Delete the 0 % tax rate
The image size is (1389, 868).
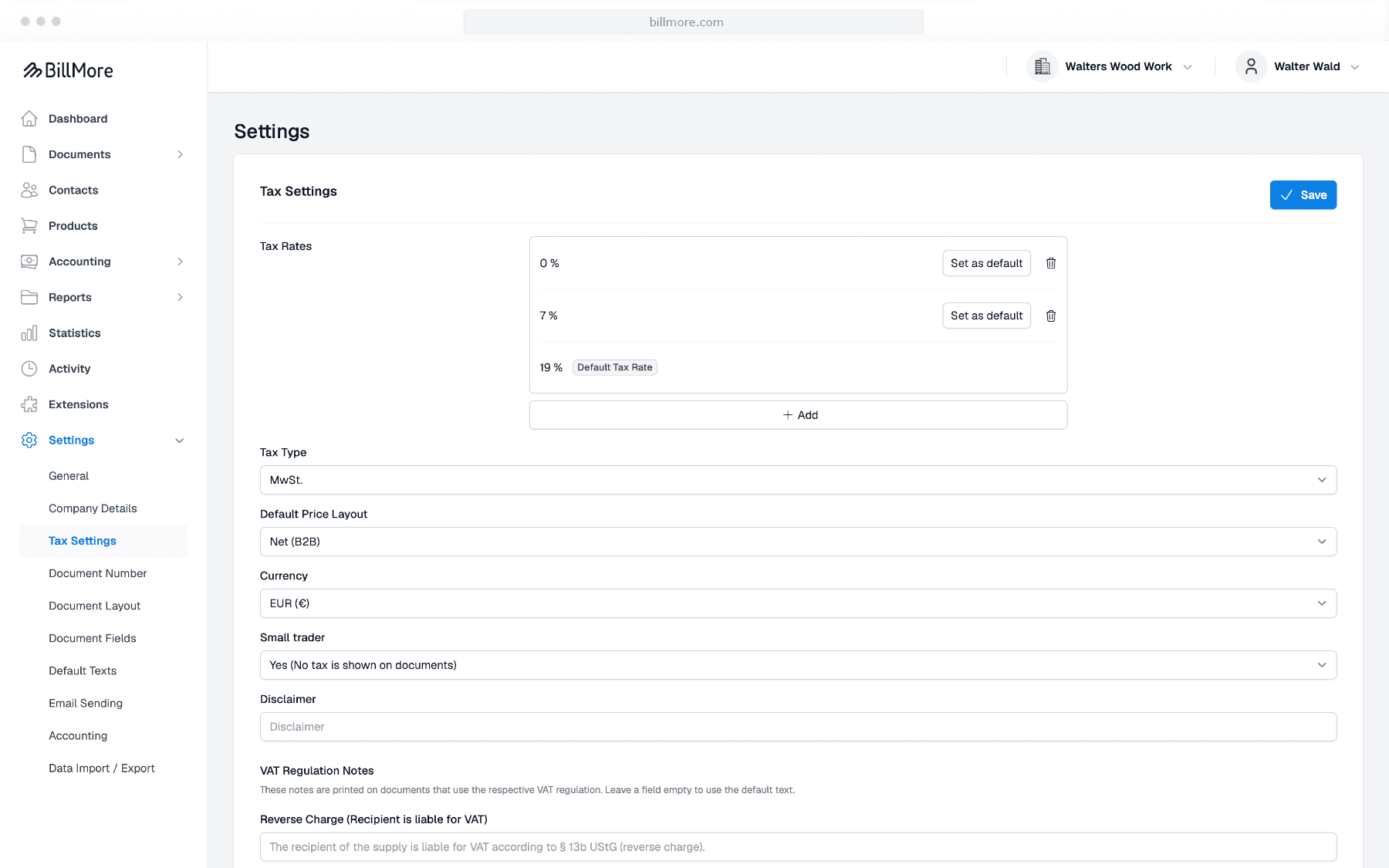coord(1051,263)
